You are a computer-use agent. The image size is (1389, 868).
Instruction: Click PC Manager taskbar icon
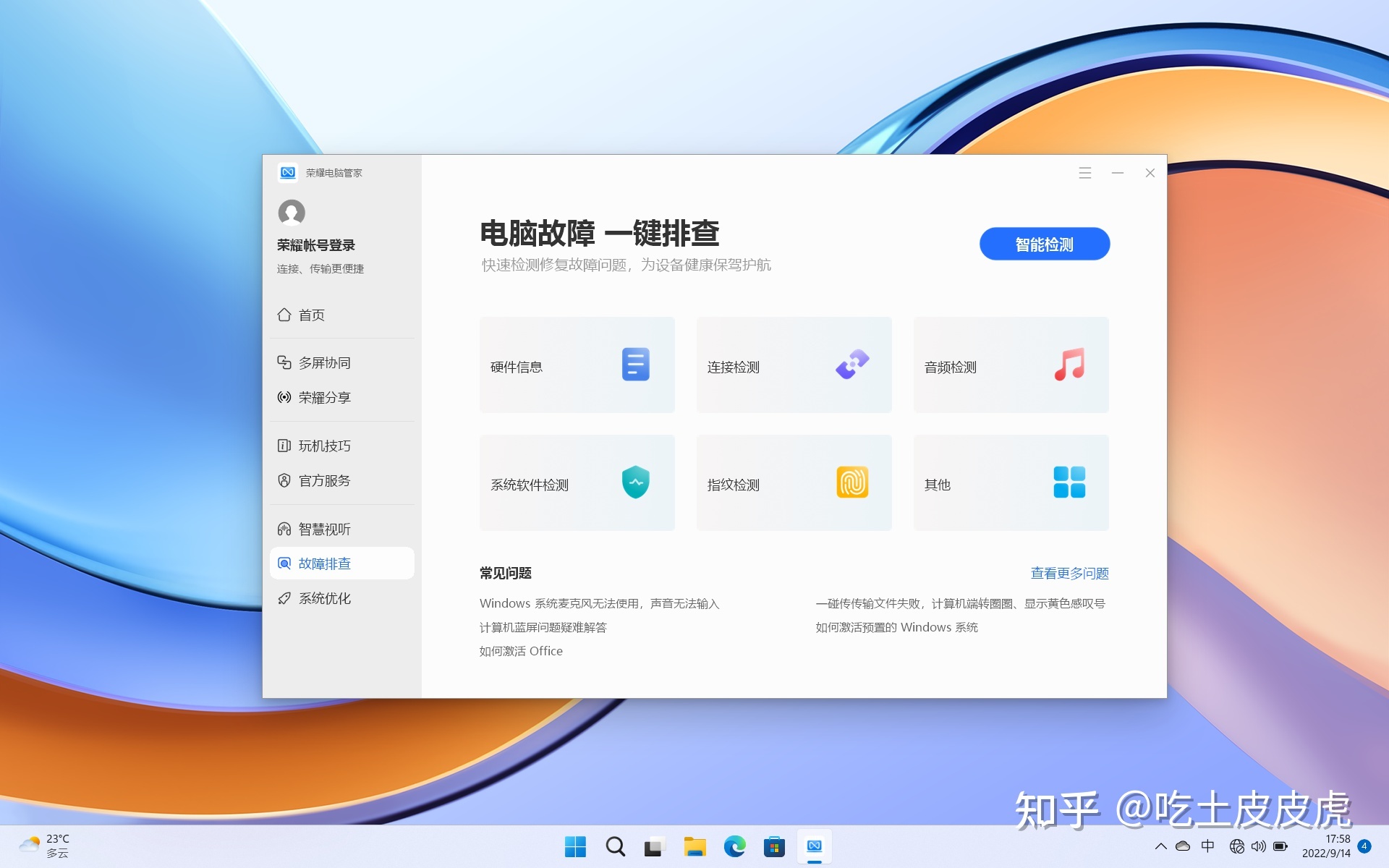tap(814, 846)
